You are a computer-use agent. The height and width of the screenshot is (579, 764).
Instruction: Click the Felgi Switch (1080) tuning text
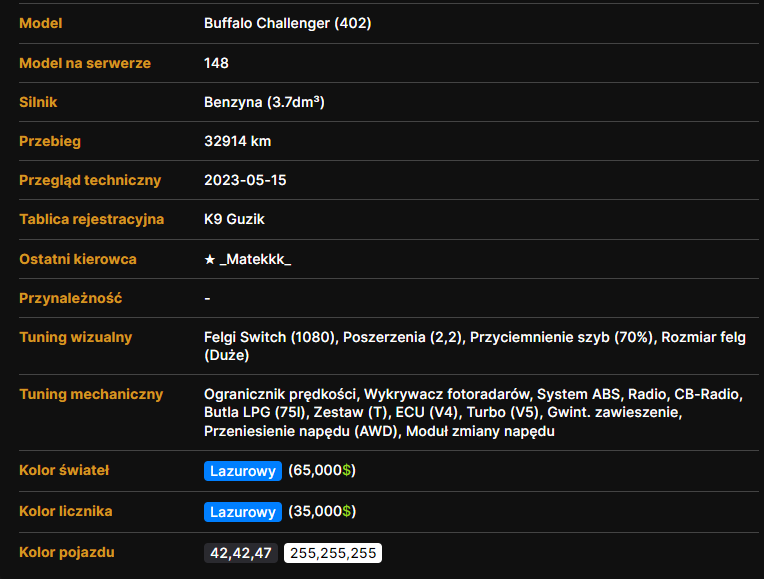point(270,337)
